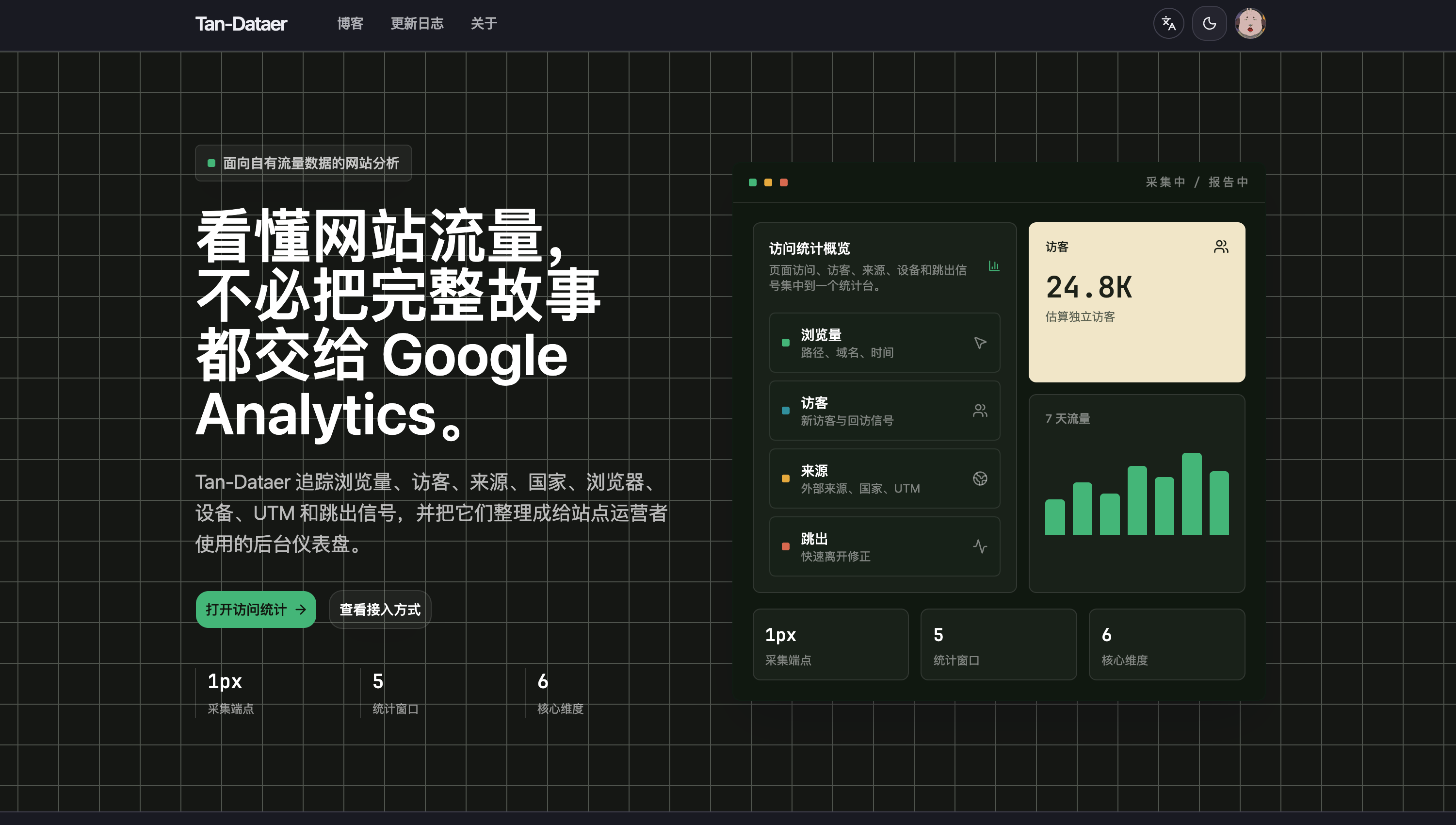
Task: Select the 浏览量 row
Action: 884,343
